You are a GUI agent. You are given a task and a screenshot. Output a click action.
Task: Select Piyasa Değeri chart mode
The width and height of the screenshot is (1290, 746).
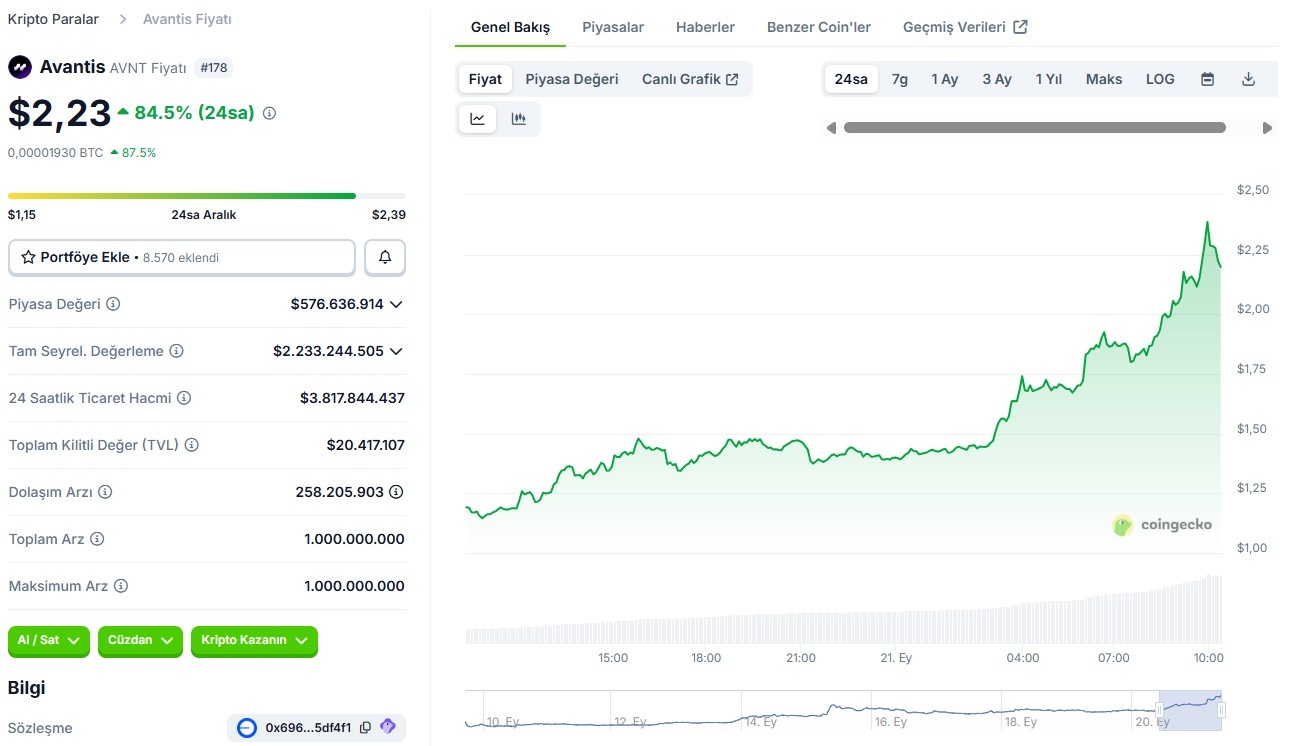(572, 79)
